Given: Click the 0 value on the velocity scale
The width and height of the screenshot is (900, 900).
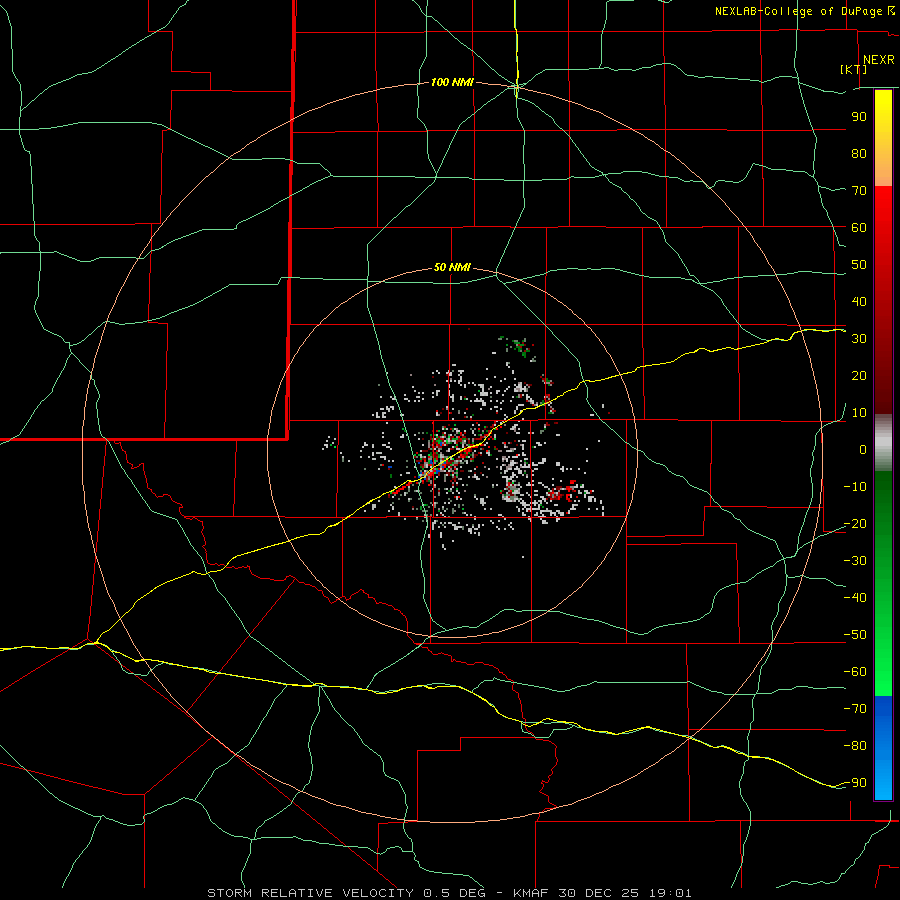Looking at the screenshot, I should pos(863,450).
